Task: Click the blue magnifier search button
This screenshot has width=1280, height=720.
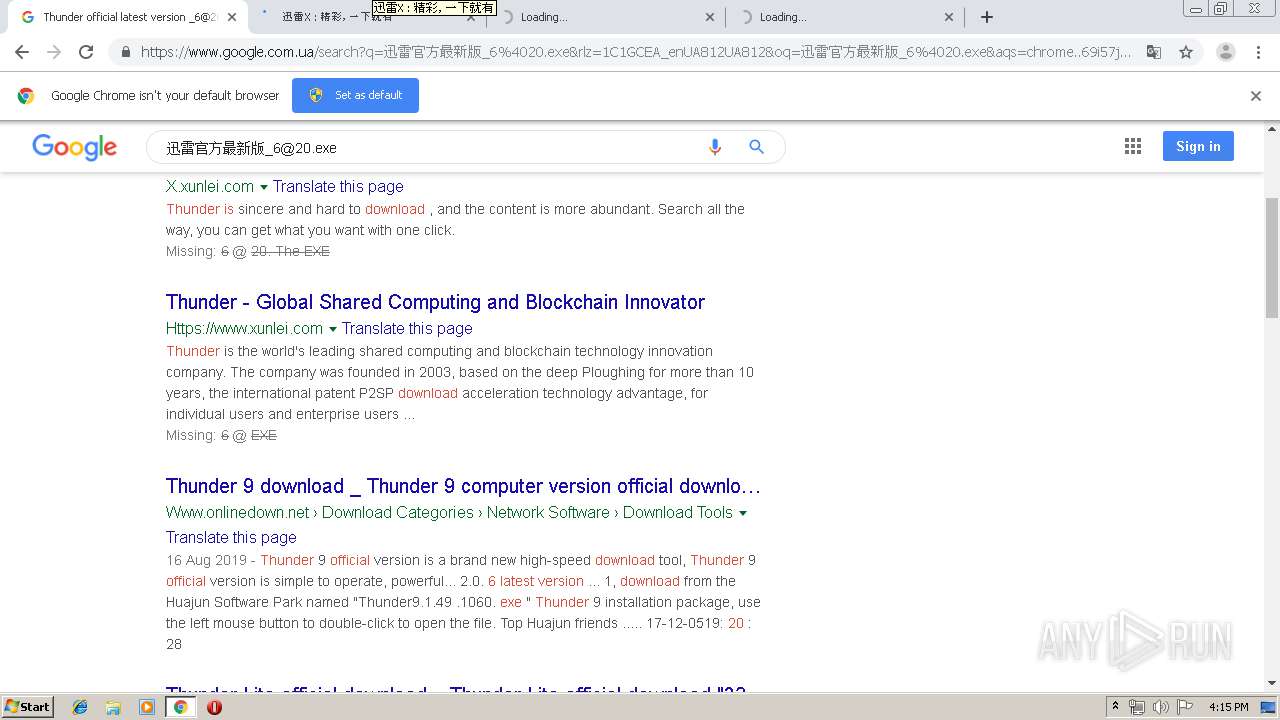Action: (x=757, y=147)
